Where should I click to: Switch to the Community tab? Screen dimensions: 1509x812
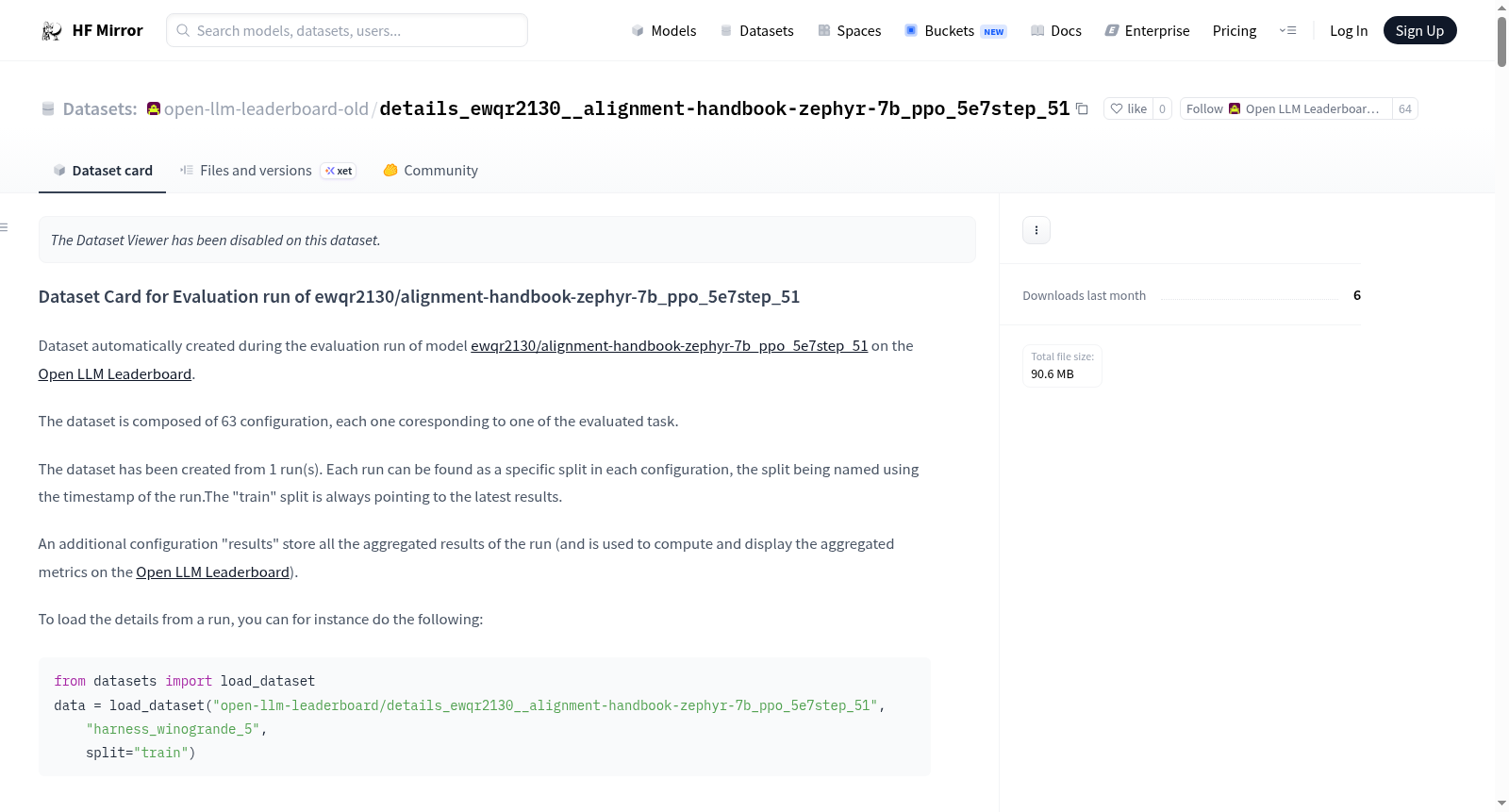tap(430, 171)
